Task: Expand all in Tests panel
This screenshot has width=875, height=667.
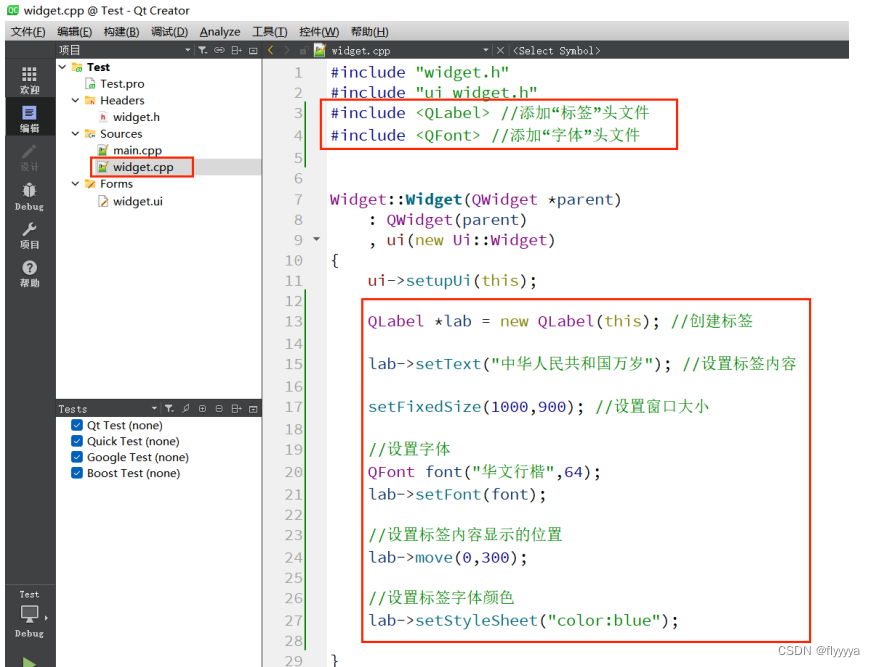Action: pyautogui.click(x=203, y=409)
